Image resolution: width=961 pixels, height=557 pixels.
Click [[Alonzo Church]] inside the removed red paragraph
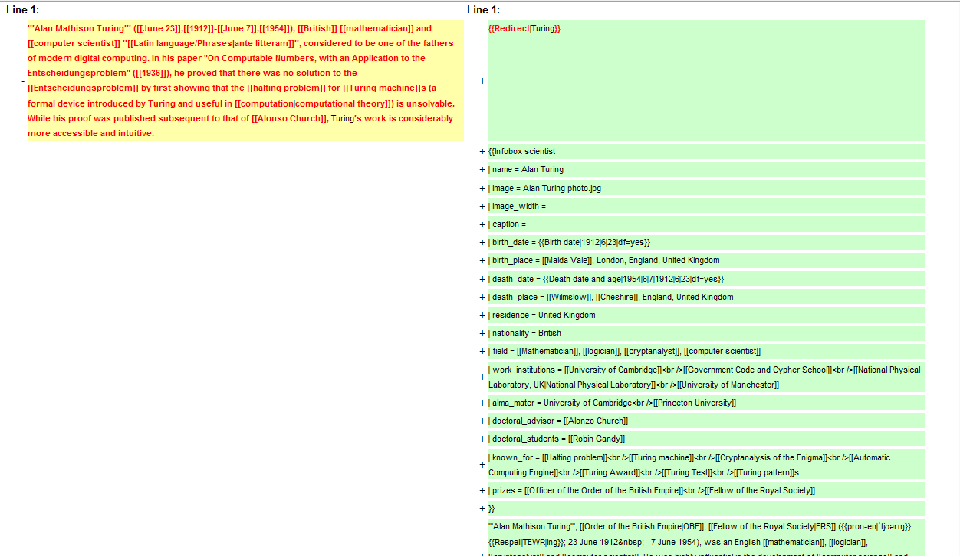pyautogui.click(x=290, y=119)
